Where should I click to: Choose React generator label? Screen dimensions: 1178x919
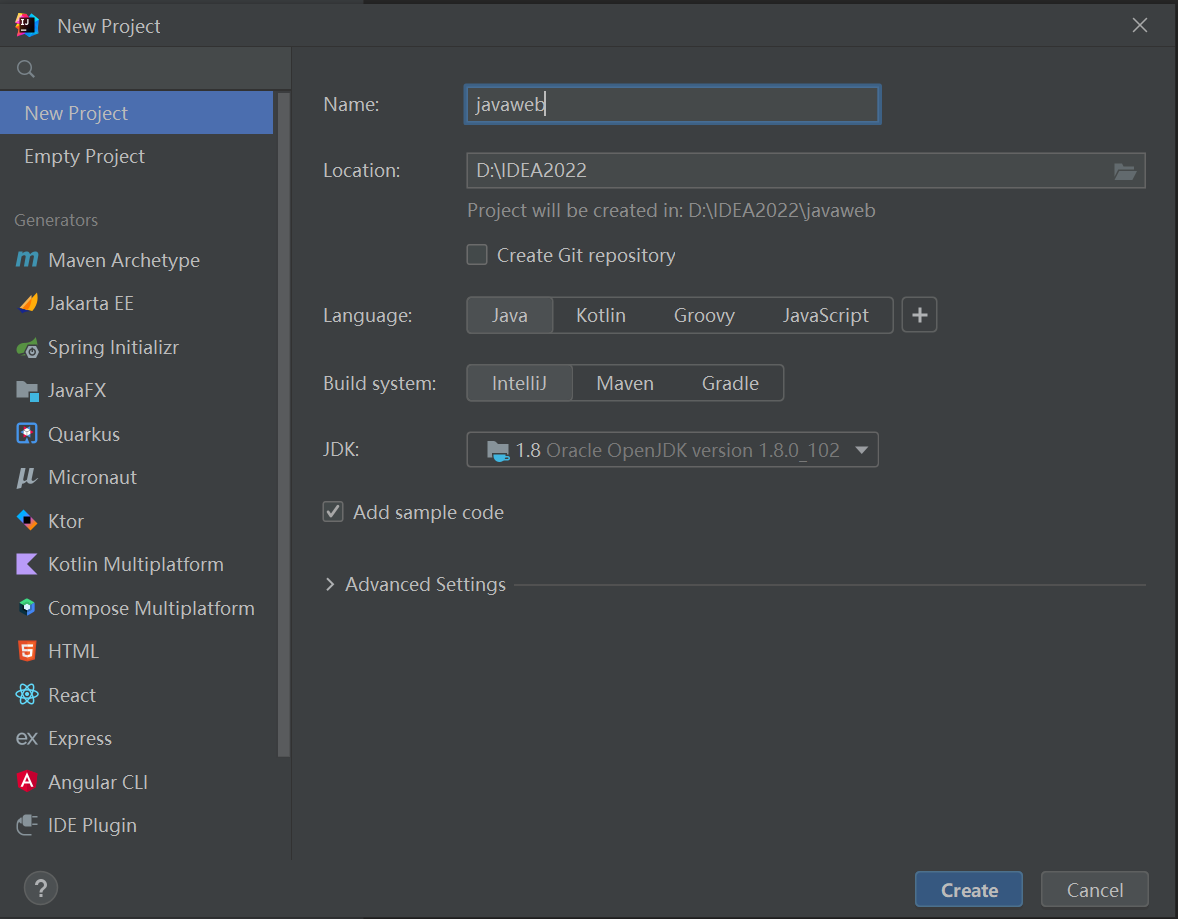click(72, 695)
